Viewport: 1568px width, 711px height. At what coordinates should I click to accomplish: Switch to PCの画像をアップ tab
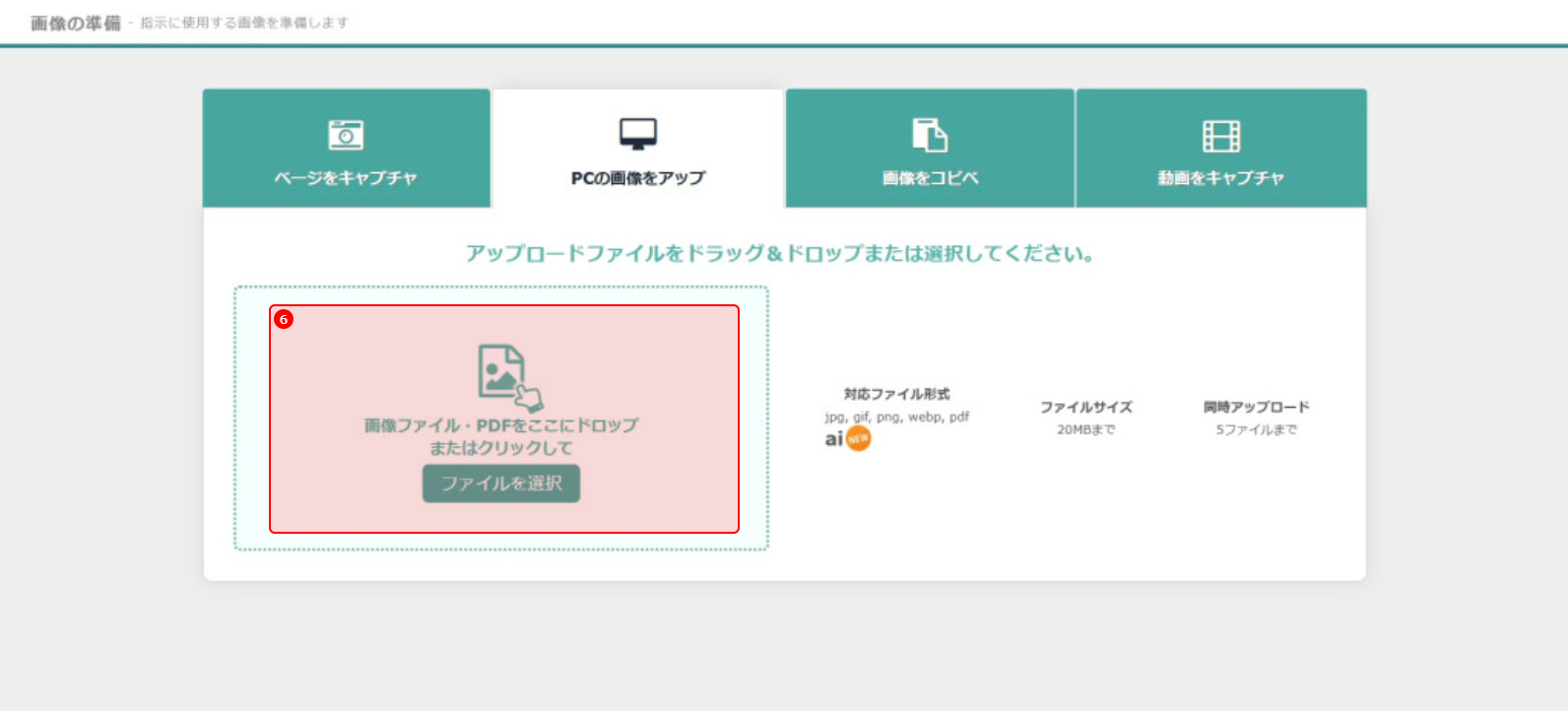click(x=638, y=149)
